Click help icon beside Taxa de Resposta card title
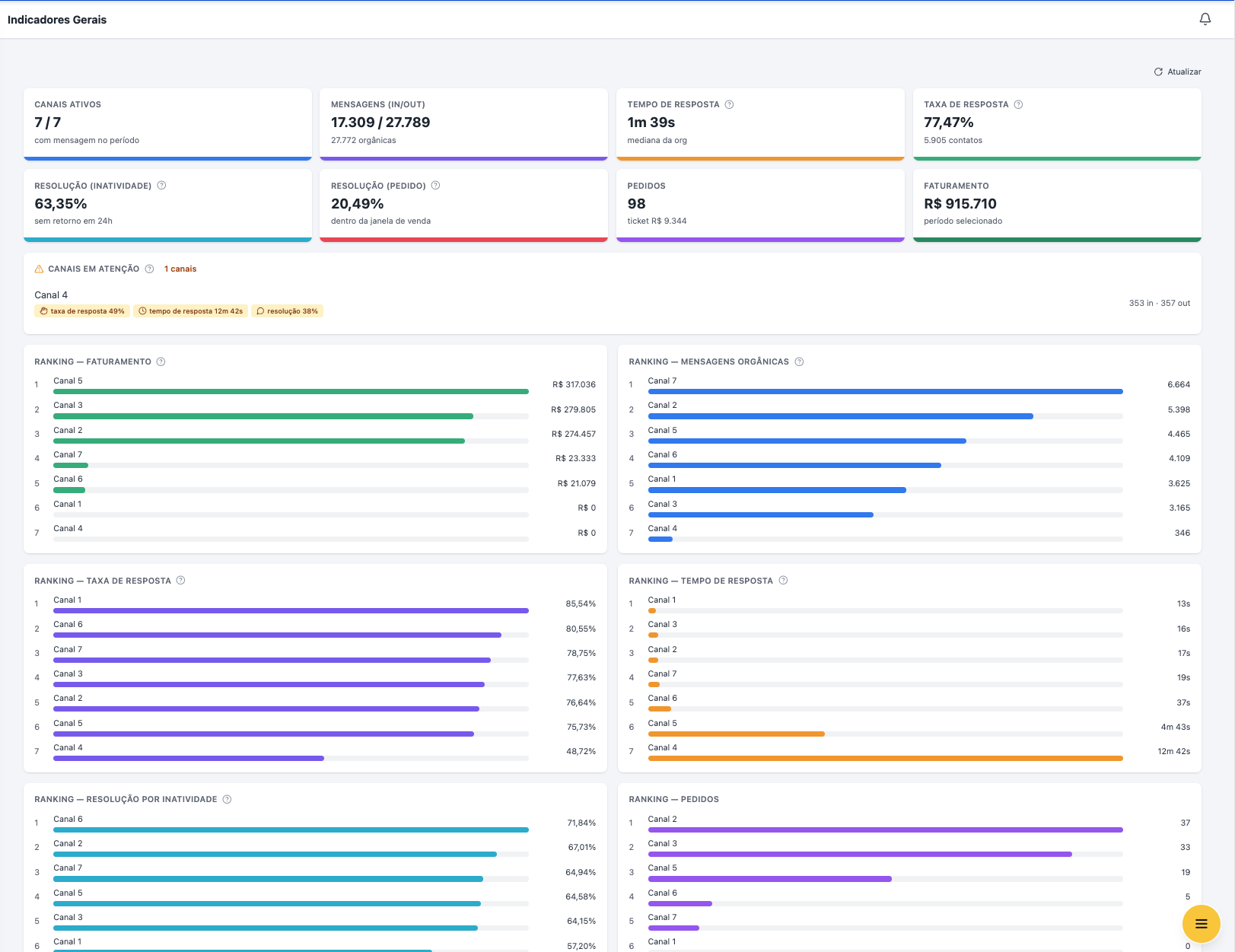Image resolution: width=1235 pixels, height=952 pixels. (x=1018, y=104)
